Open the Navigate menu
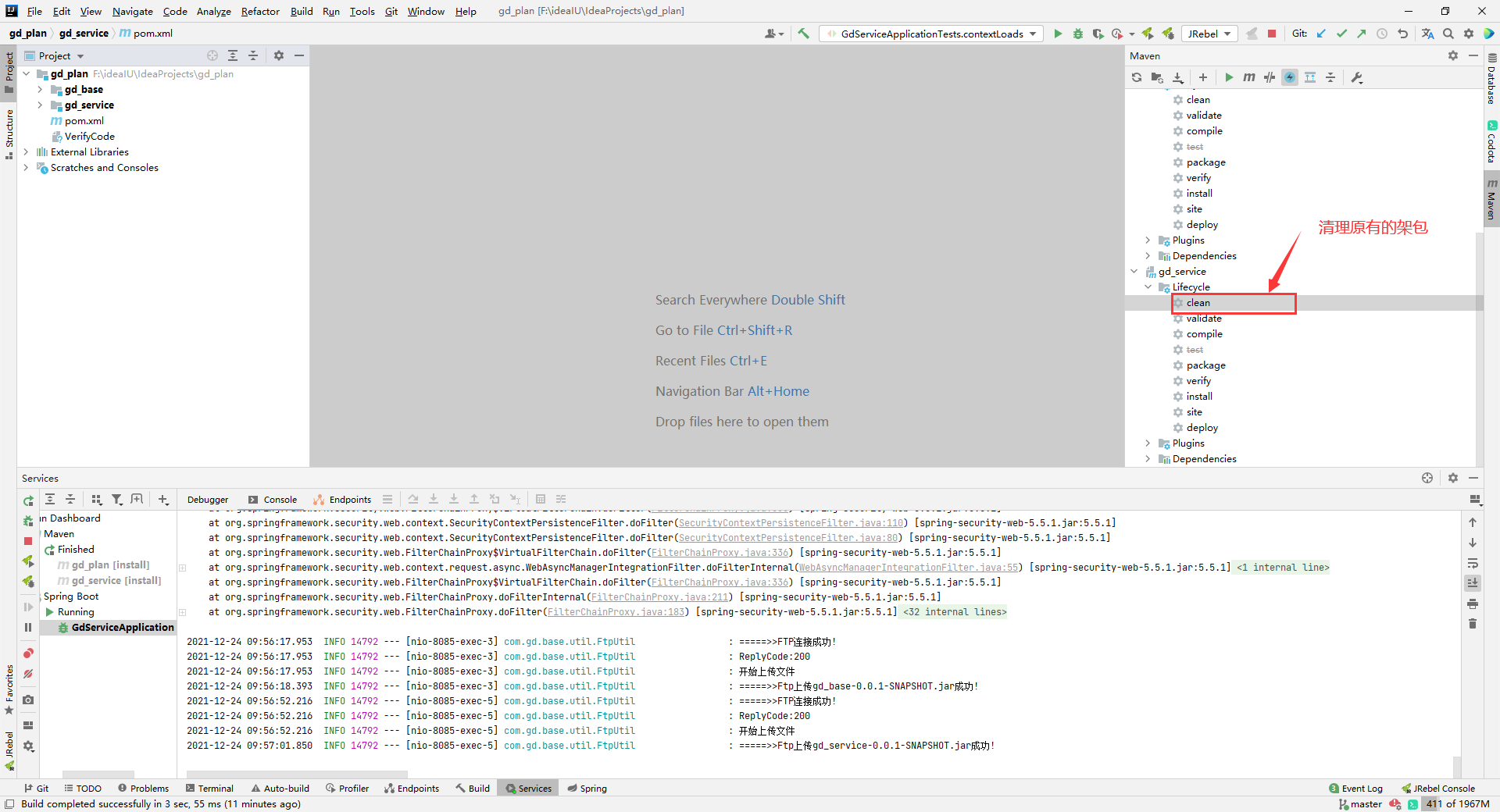1500x812 pixels. tap(133, 11)
